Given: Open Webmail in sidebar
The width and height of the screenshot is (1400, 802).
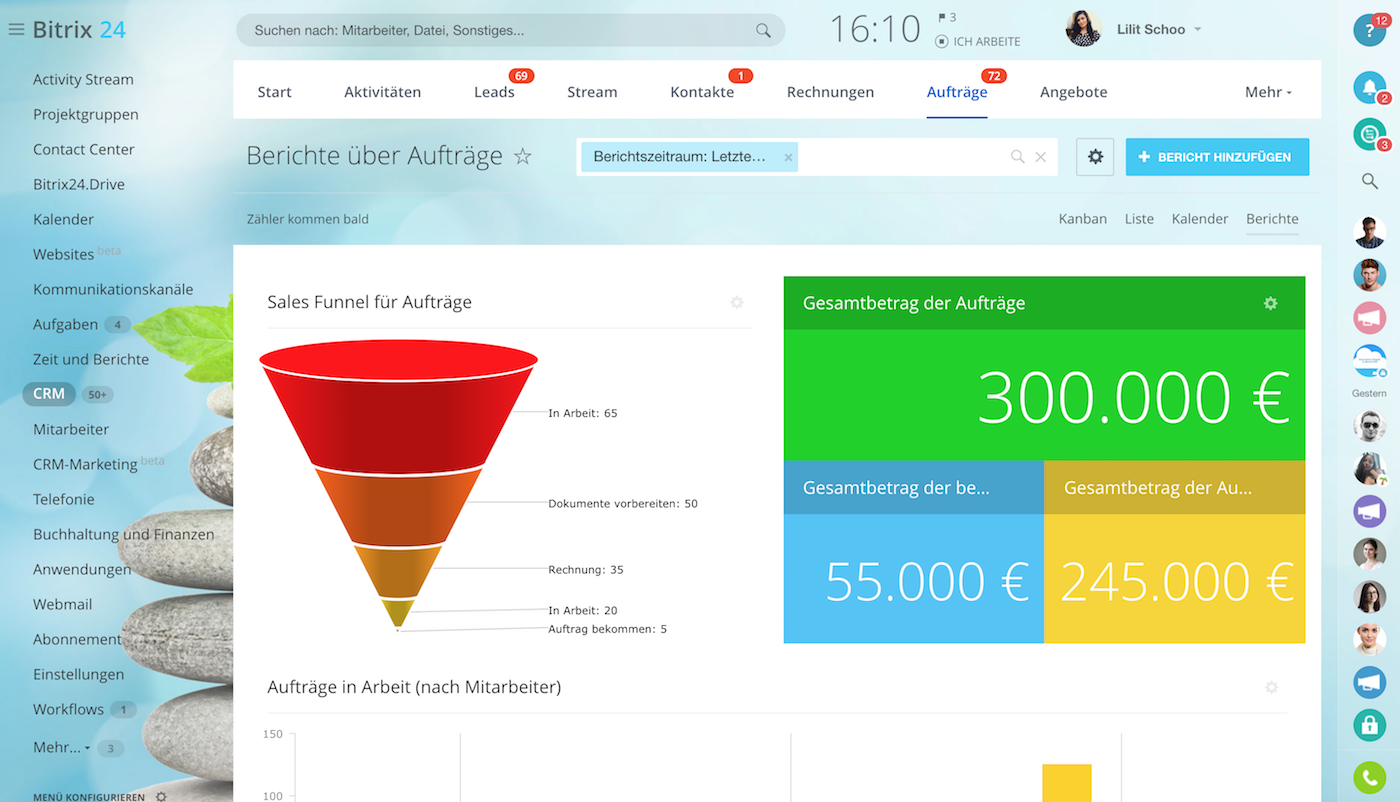Looking at the screenshot, I should pyautogui.click(x=63, y=604).
